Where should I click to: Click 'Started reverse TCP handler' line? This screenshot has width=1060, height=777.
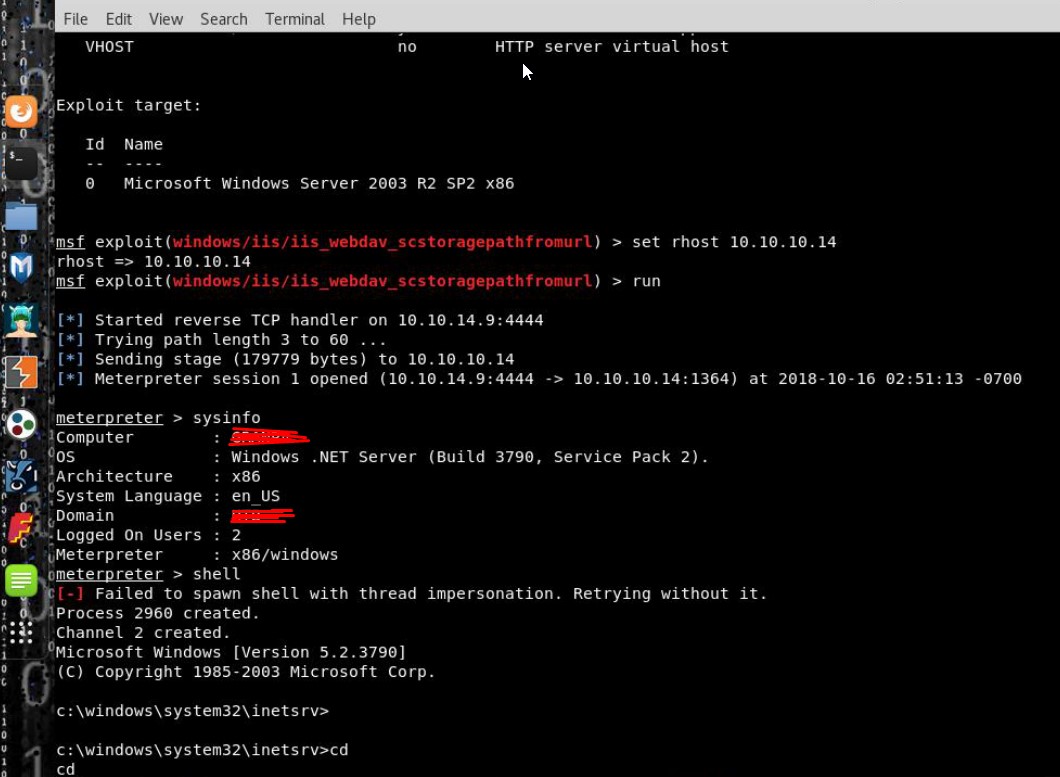click(x=300, y=320)
